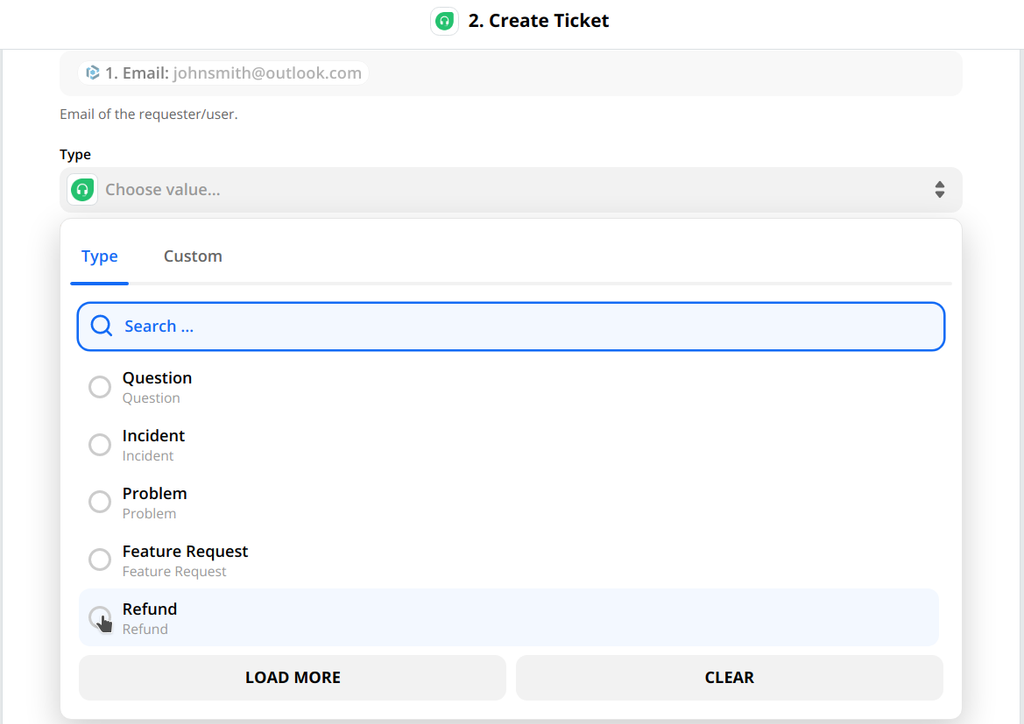
Task: Select the Refund radio button
Action: [99, 617]
